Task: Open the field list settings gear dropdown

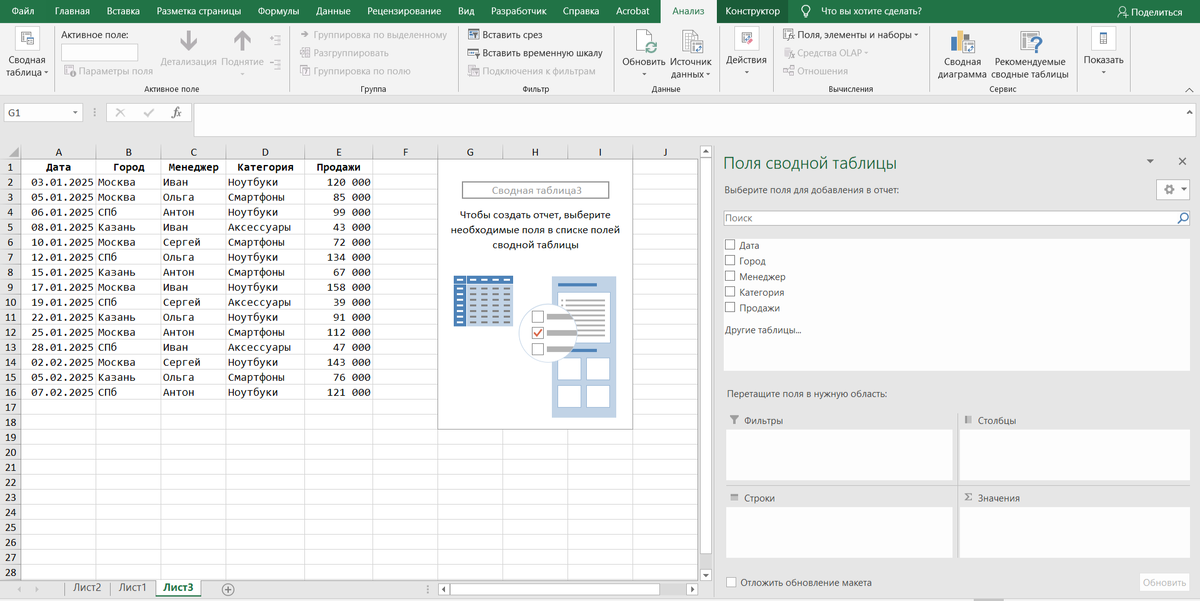Action: coord(1171,189)
